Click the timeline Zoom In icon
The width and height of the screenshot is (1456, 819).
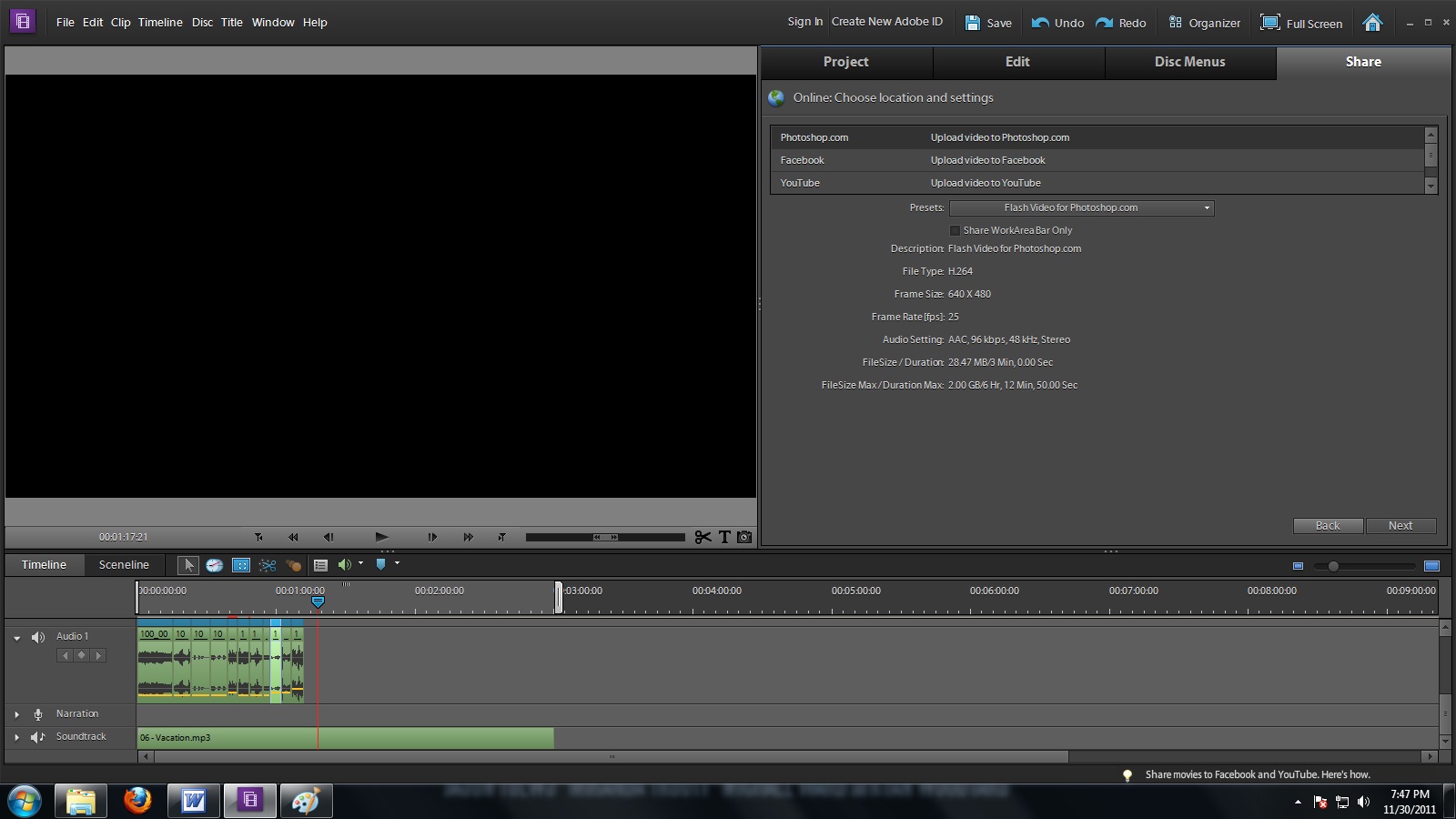point(1431,566)
